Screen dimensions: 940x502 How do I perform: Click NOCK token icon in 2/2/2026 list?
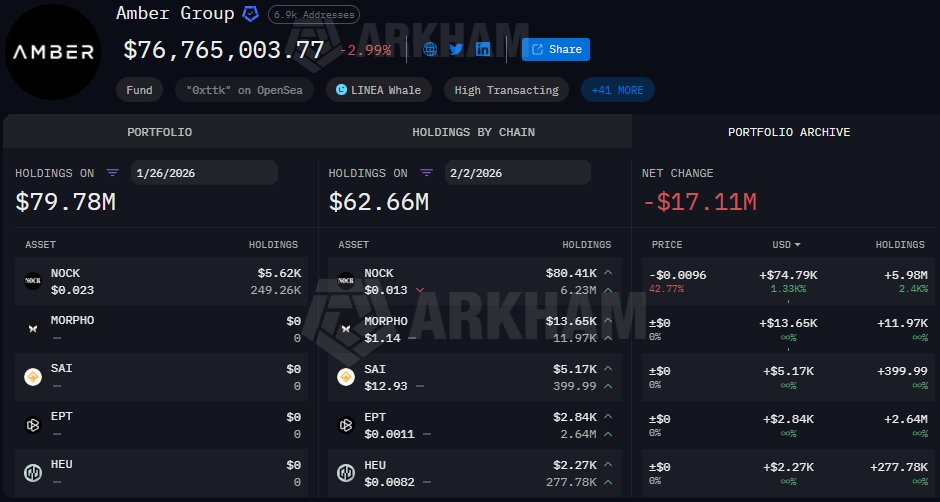click(x=346, y=281)
